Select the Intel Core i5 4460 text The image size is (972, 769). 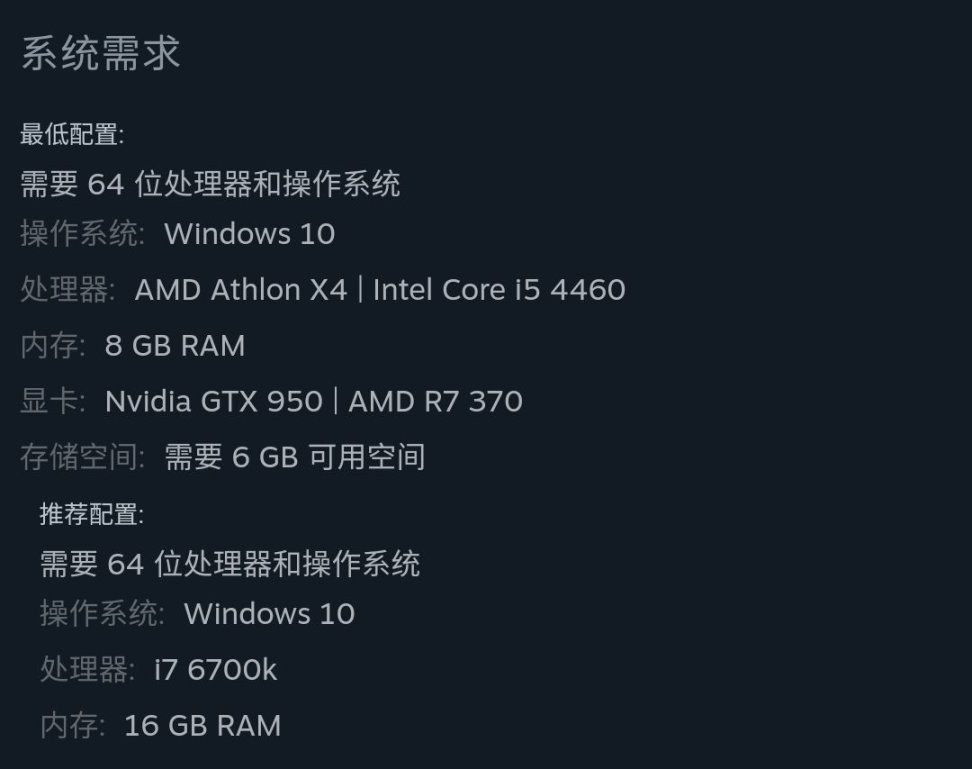click(499, 290)
